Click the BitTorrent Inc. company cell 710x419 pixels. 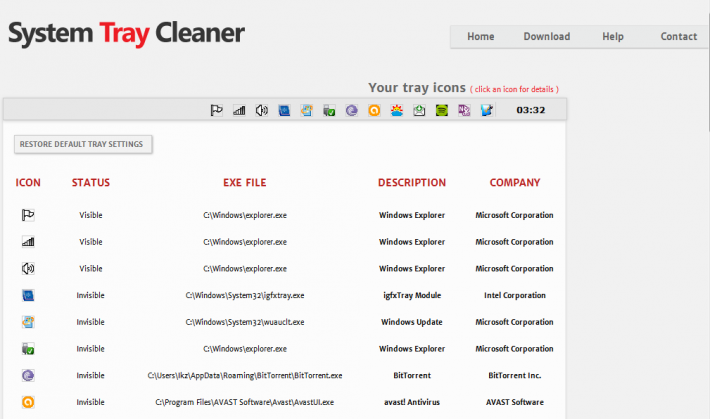515,376
